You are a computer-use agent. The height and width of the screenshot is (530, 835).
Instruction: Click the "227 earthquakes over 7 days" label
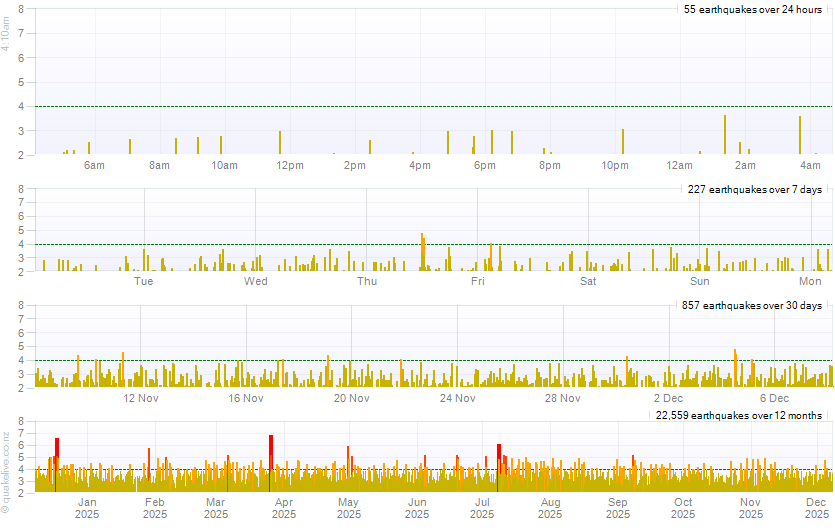(755, 189)
